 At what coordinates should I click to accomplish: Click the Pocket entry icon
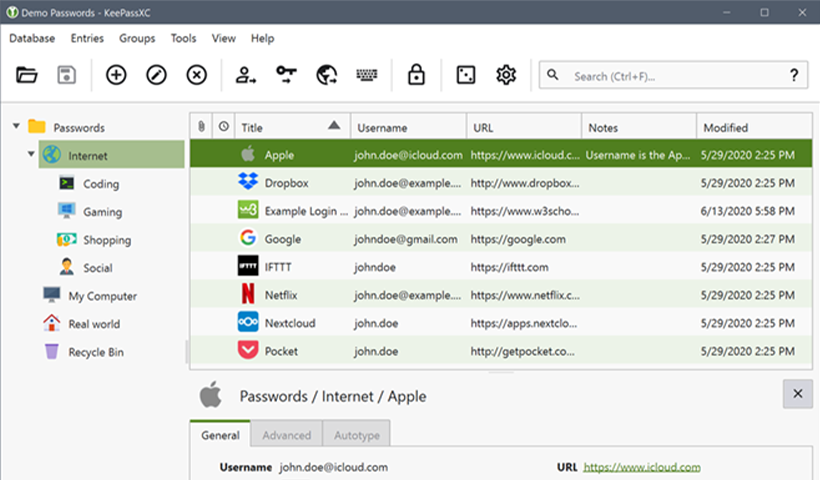(248, 350)
